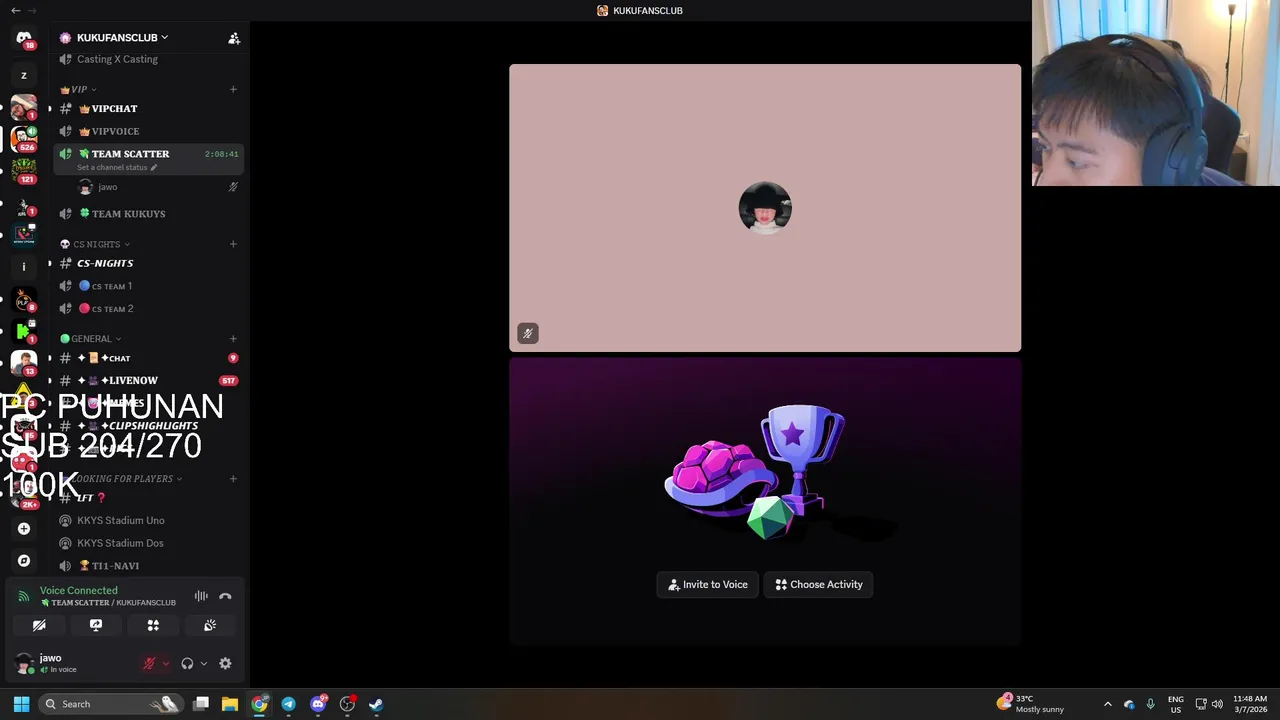Open Discord direct messages home icon

[x=24, y=38]
